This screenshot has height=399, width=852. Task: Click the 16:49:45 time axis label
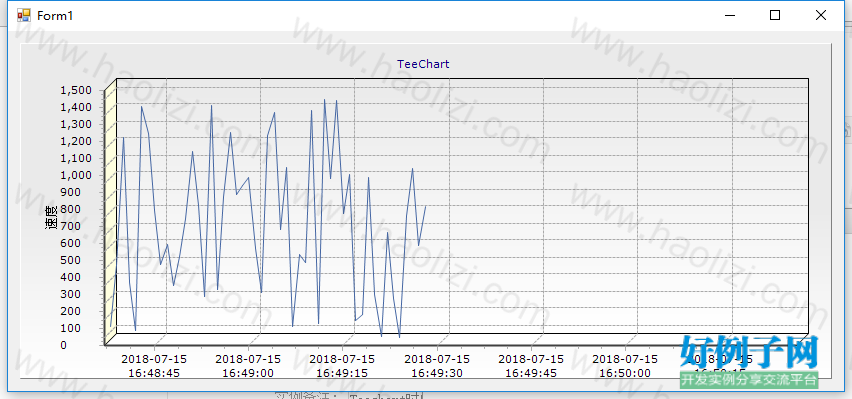coord(531,373)
